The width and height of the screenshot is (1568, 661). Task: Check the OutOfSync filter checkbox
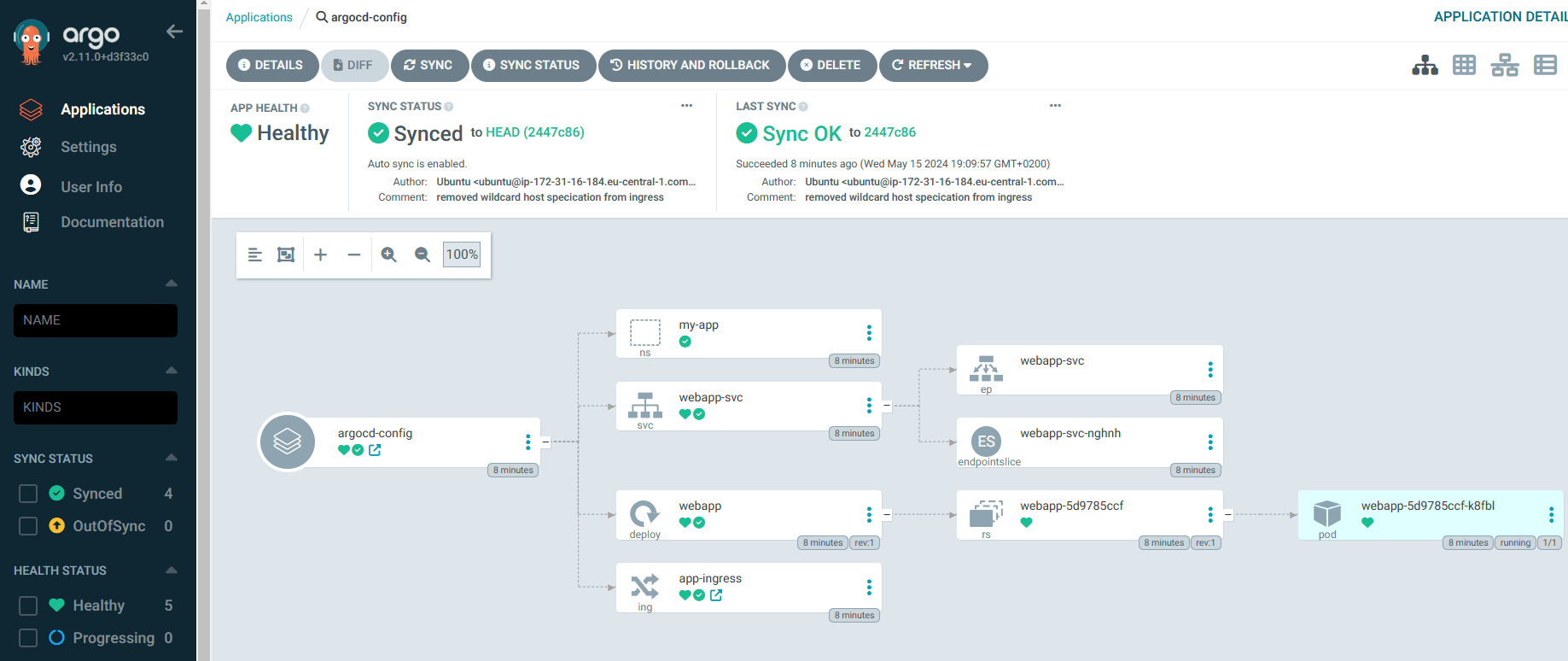(28, 526)
